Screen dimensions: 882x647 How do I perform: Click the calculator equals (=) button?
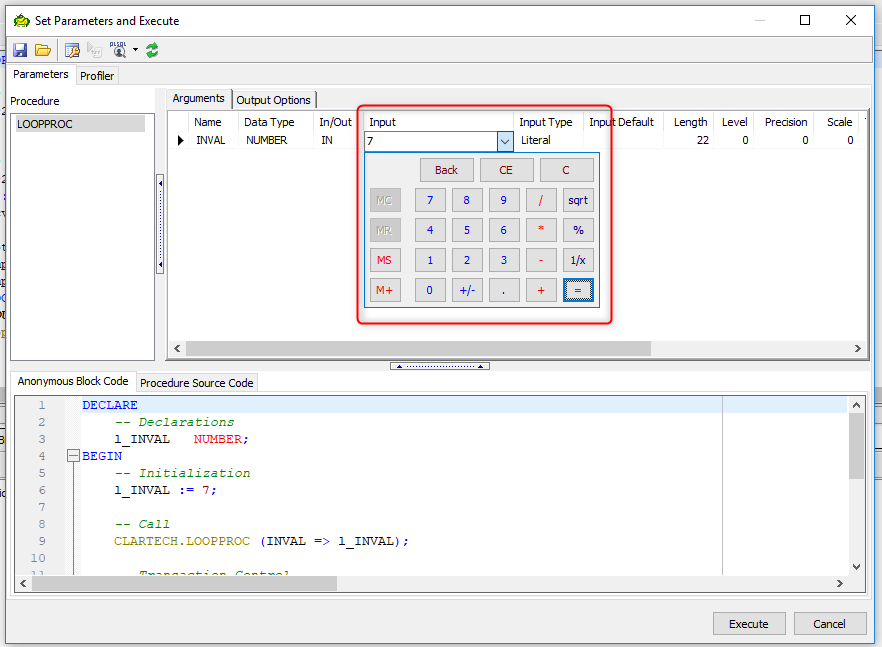point(578,290)
